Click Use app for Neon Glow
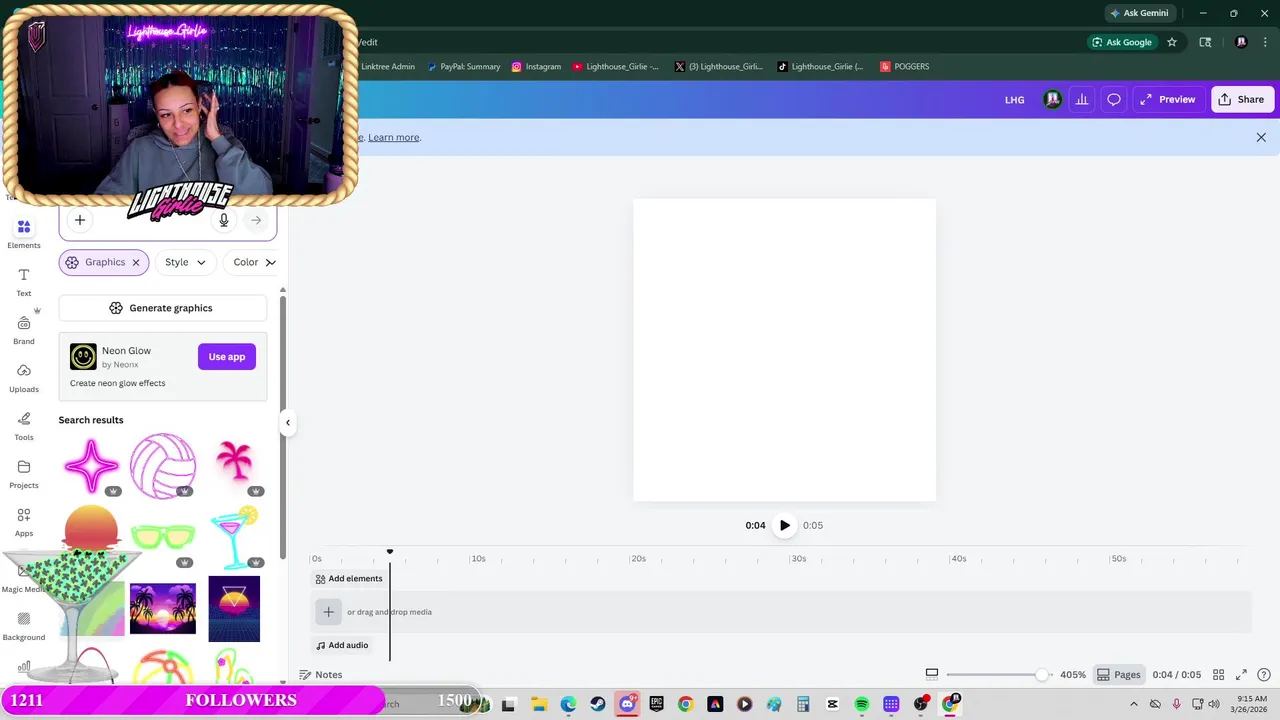Screen dimensions: 1280x720 (x=227, y=357)
